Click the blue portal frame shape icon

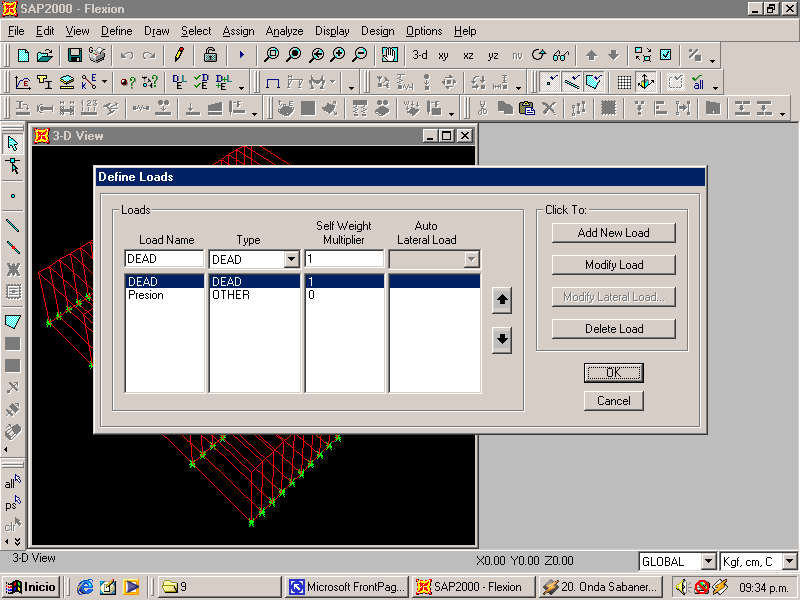(x=273, y=82)
